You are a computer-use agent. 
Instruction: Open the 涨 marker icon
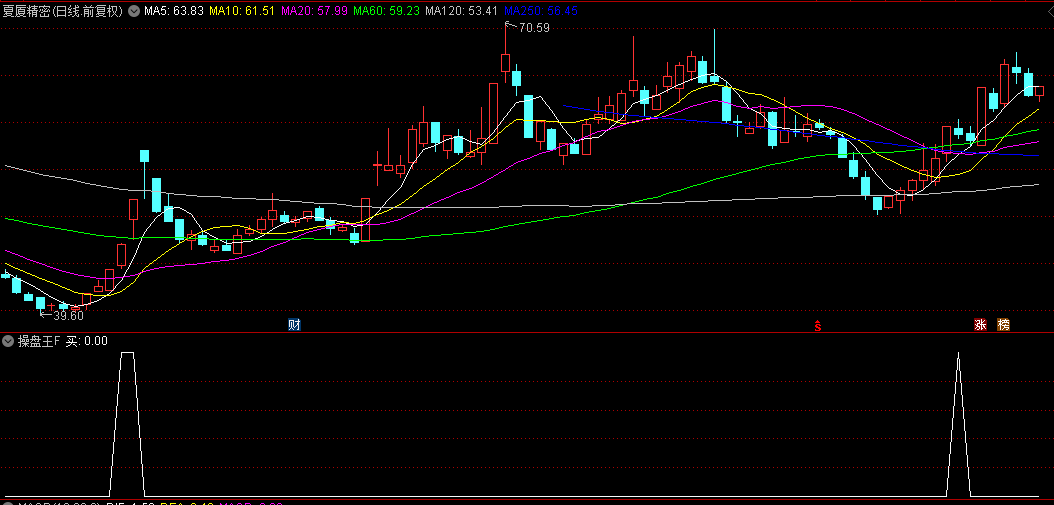click(980, 325)
